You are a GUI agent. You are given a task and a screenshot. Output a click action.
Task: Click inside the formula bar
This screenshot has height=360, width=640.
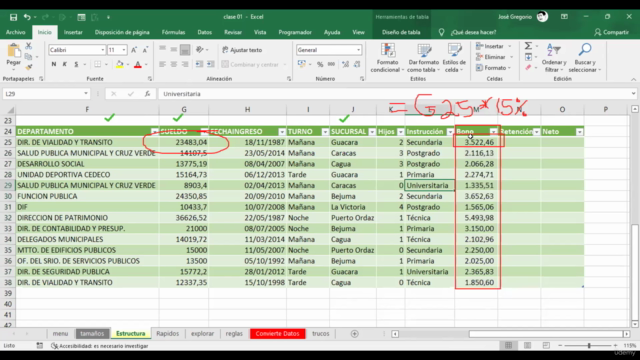(394, 94)
